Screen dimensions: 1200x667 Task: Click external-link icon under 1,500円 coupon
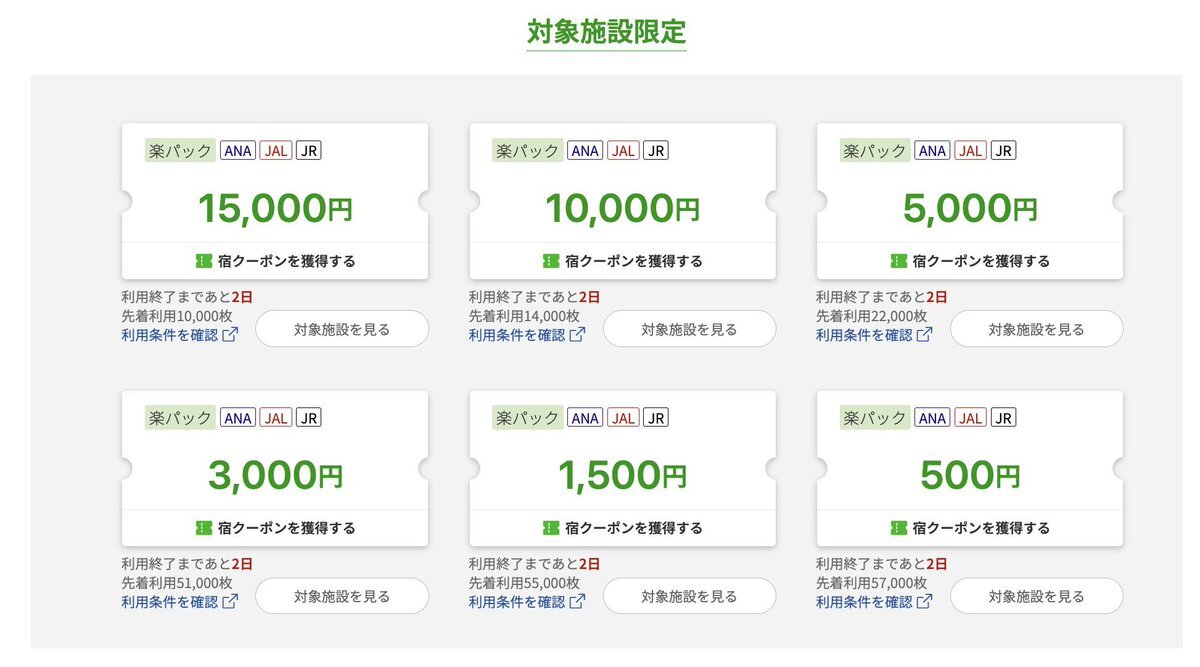(x=577, y=602)
